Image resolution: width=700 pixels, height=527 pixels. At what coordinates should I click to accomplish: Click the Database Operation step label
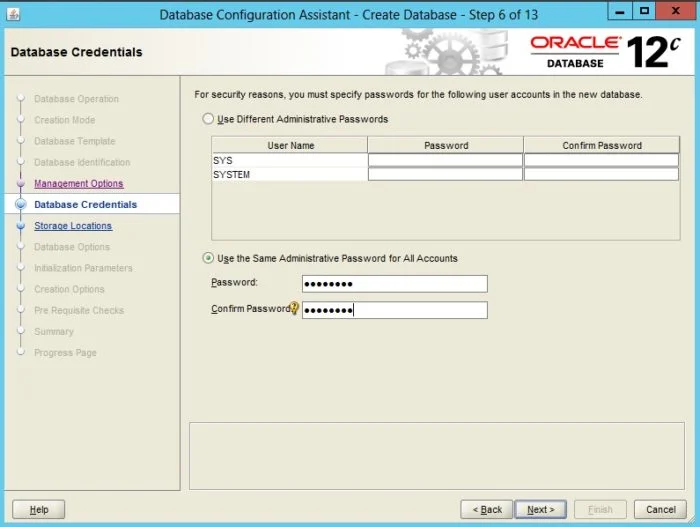(76, 99)
